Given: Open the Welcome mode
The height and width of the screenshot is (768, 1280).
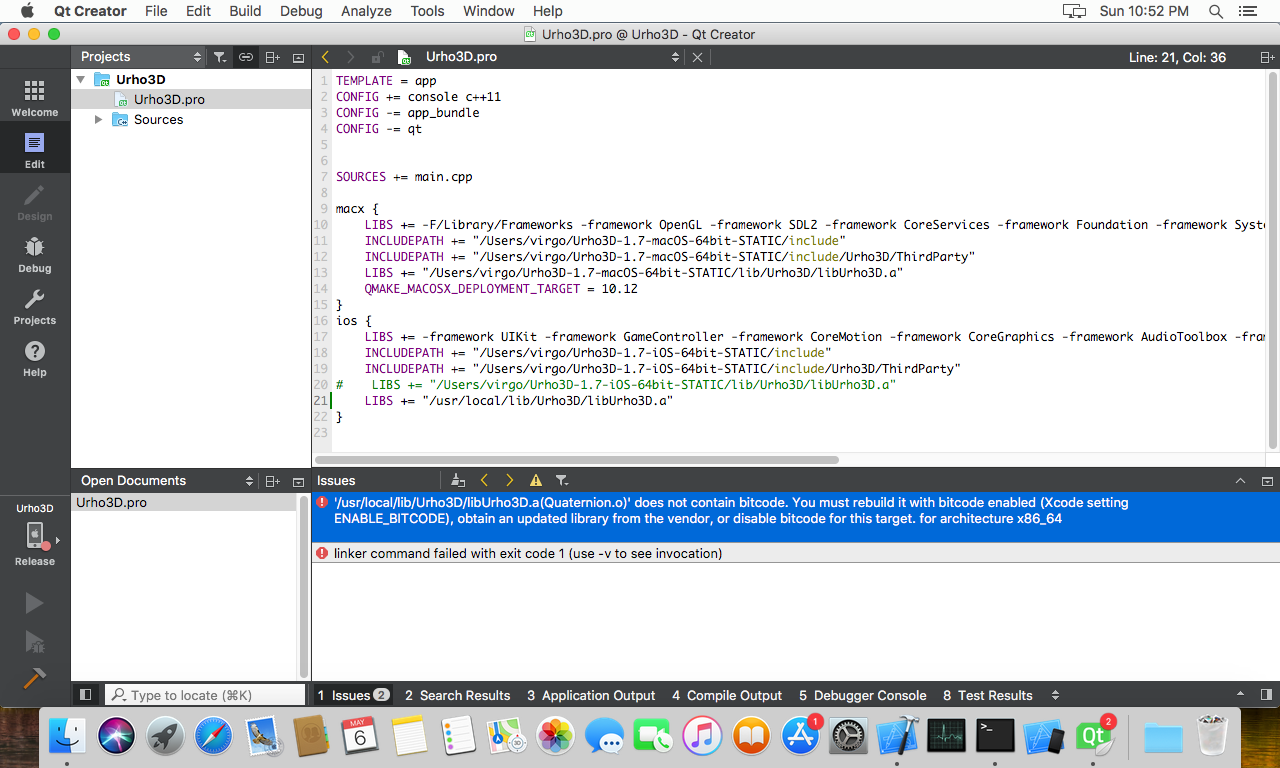Looking at the screenshot, I should click(35, 98).
